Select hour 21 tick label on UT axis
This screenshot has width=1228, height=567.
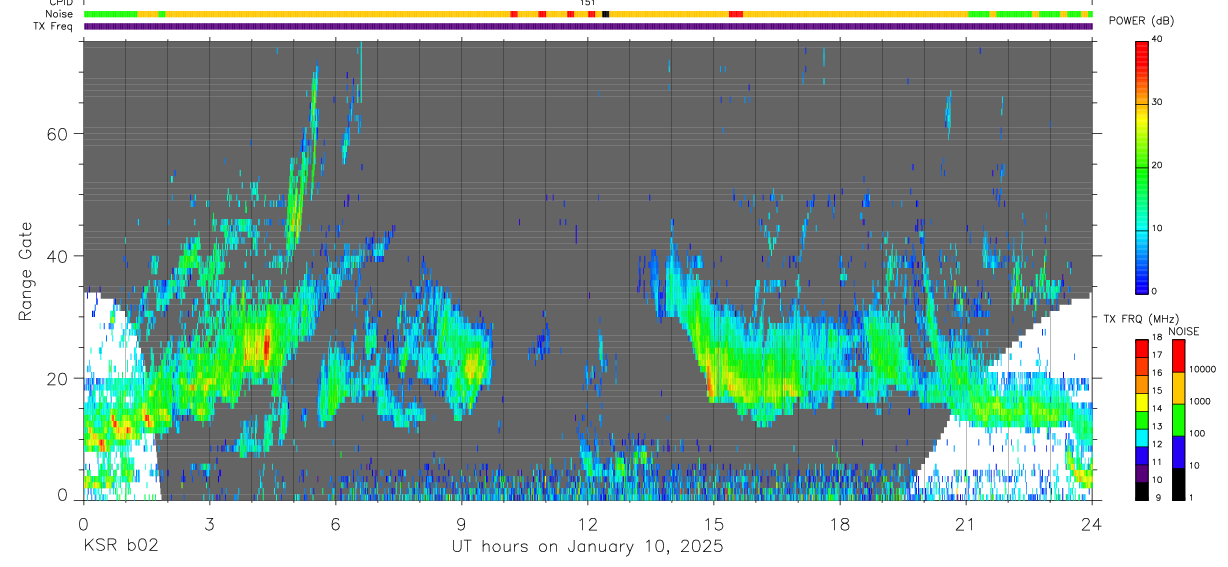pyautogui.click(x=966, y=524)
